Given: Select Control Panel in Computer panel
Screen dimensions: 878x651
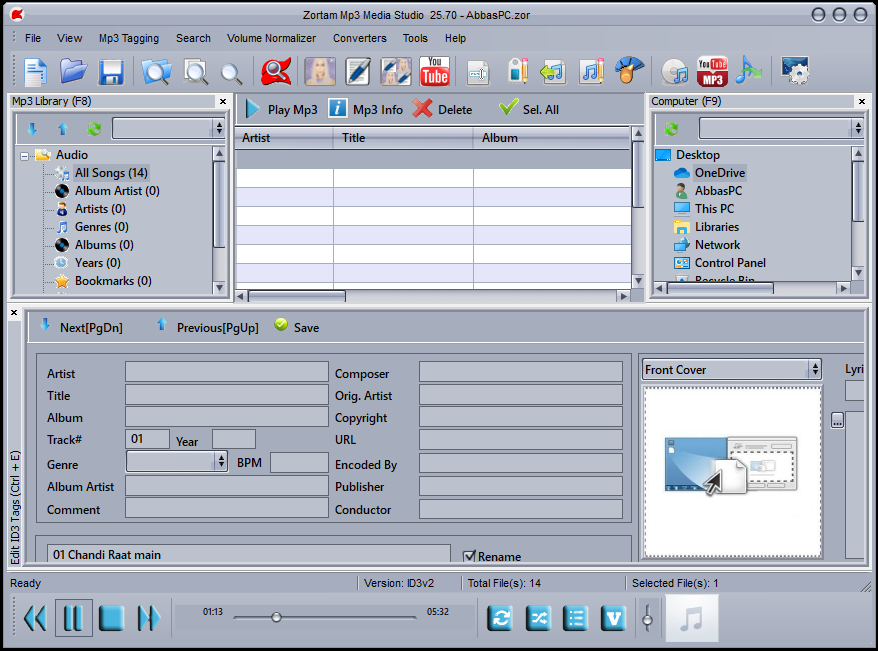Looking at the screenshot, I should tap(730, 263).
